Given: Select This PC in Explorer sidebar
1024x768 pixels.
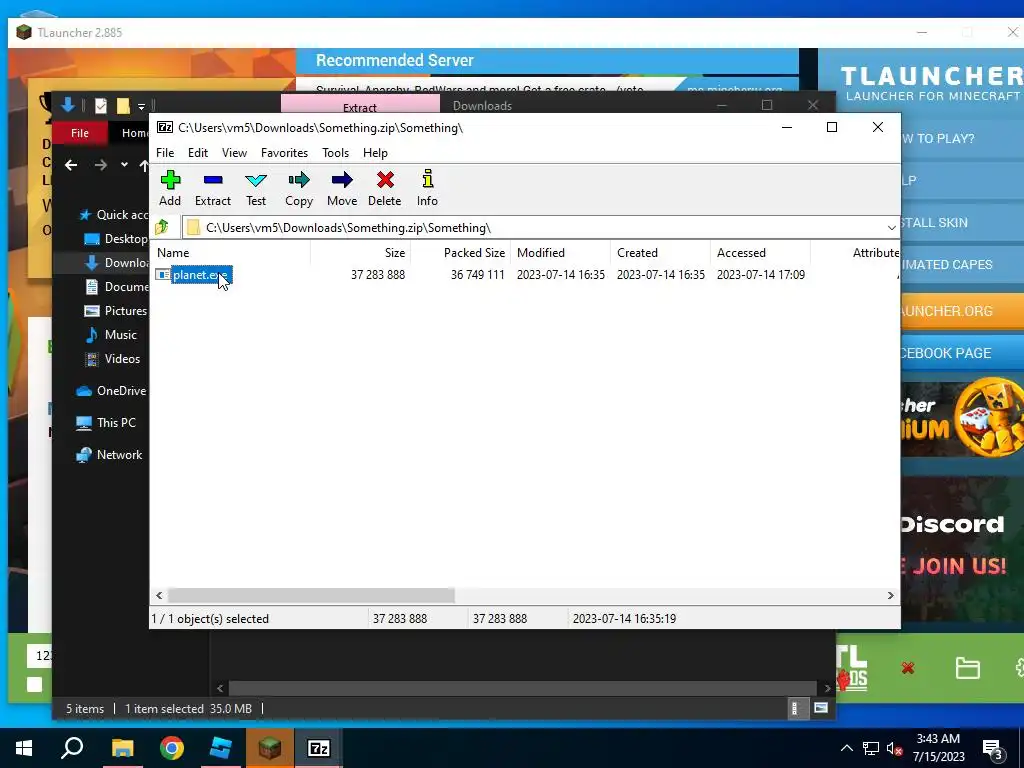Looking at the screenshot, I should point(106,423).
